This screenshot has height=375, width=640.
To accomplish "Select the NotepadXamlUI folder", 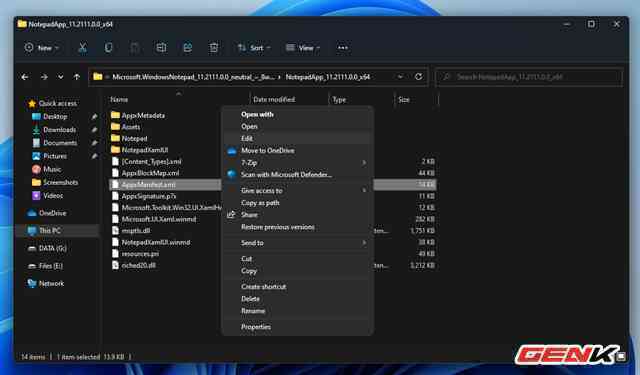I will tap(144, 150).
